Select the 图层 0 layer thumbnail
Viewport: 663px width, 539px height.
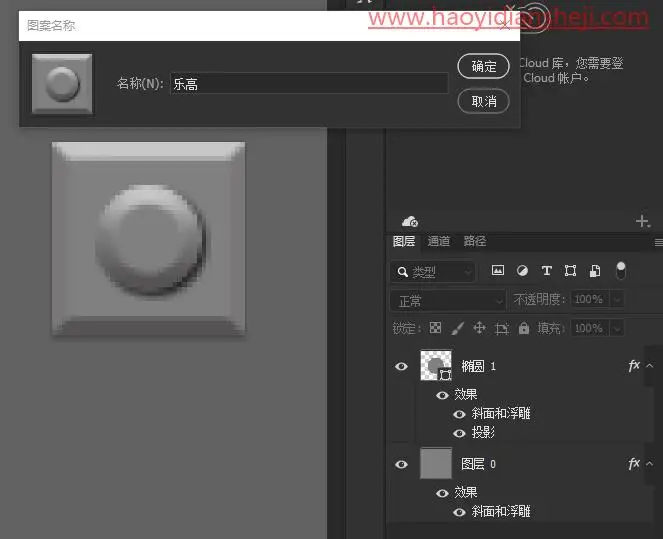(x=436, y=463)
